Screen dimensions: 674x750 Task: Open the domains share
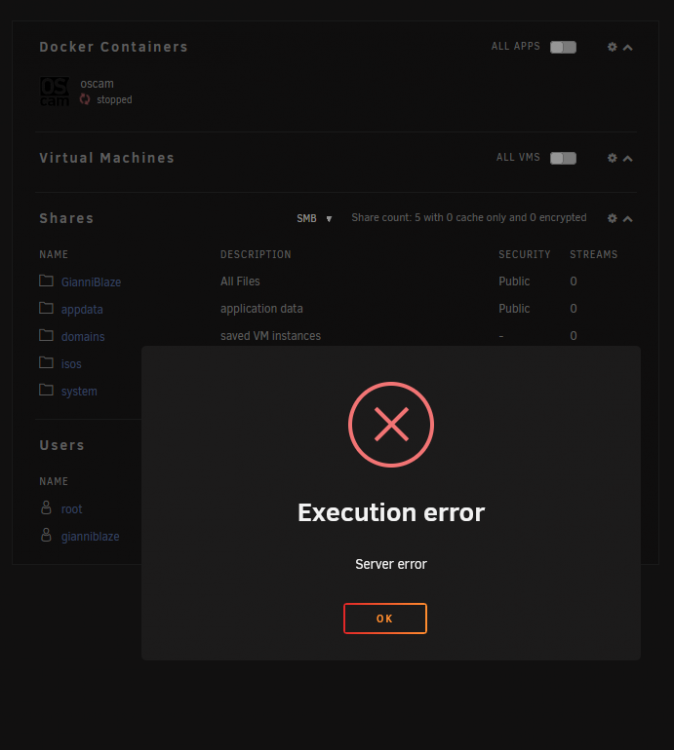(x=83, y=337)
